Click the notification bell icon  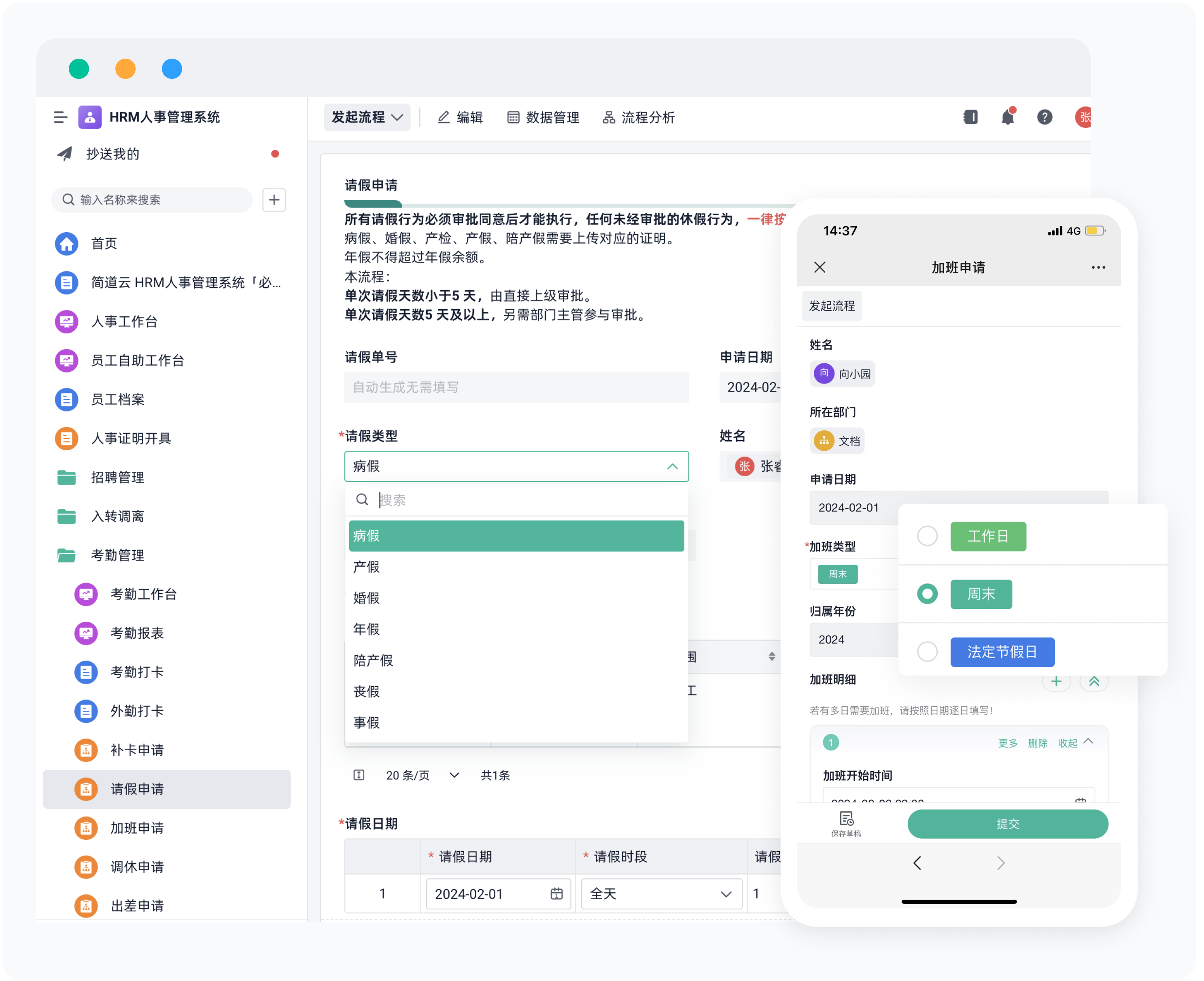(1008, 117)
